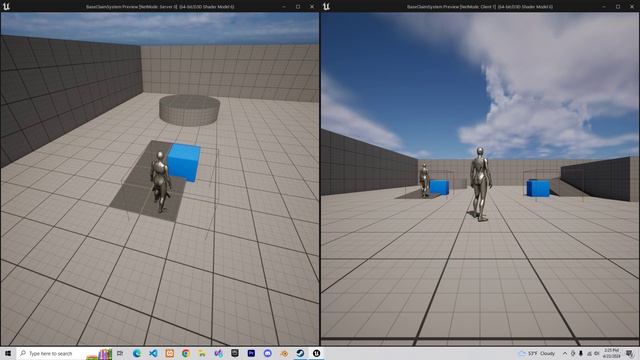Click the distant character in Client viewport
640x360 pixels.
(424, 180)
